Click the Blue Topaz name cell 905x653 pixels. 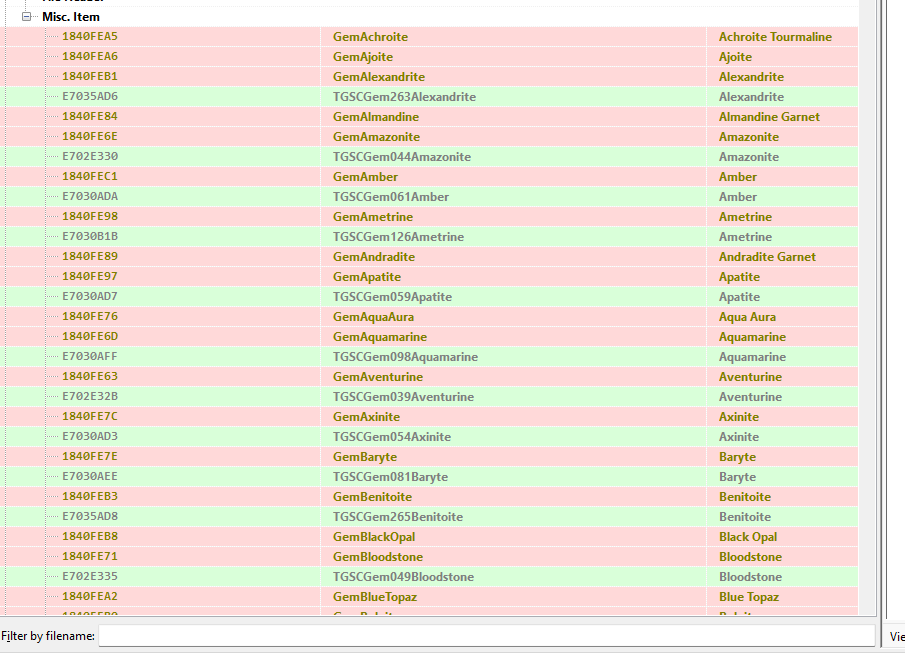749,597
